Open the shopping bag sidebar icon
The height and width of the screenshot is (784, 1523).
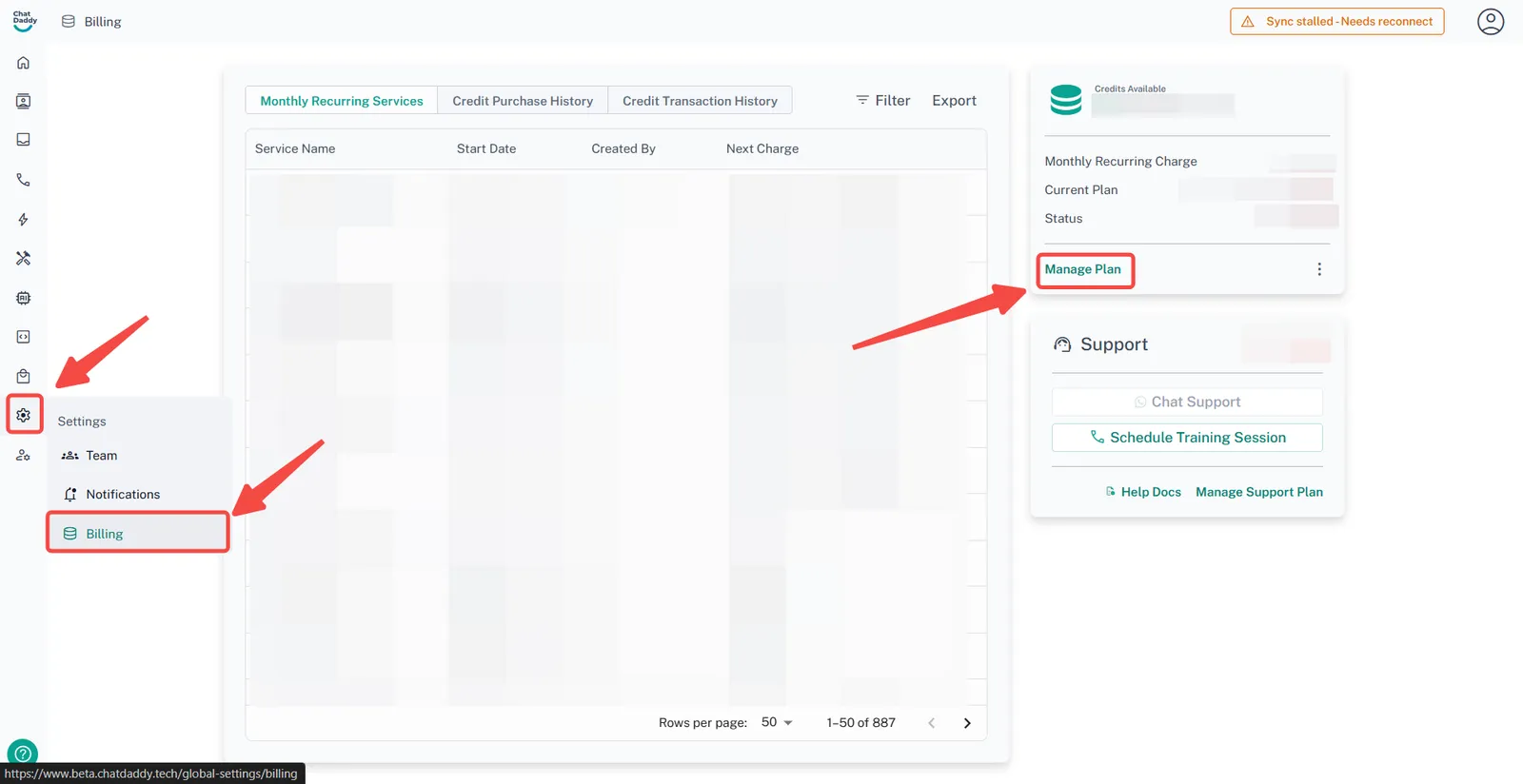pos(24,376)
